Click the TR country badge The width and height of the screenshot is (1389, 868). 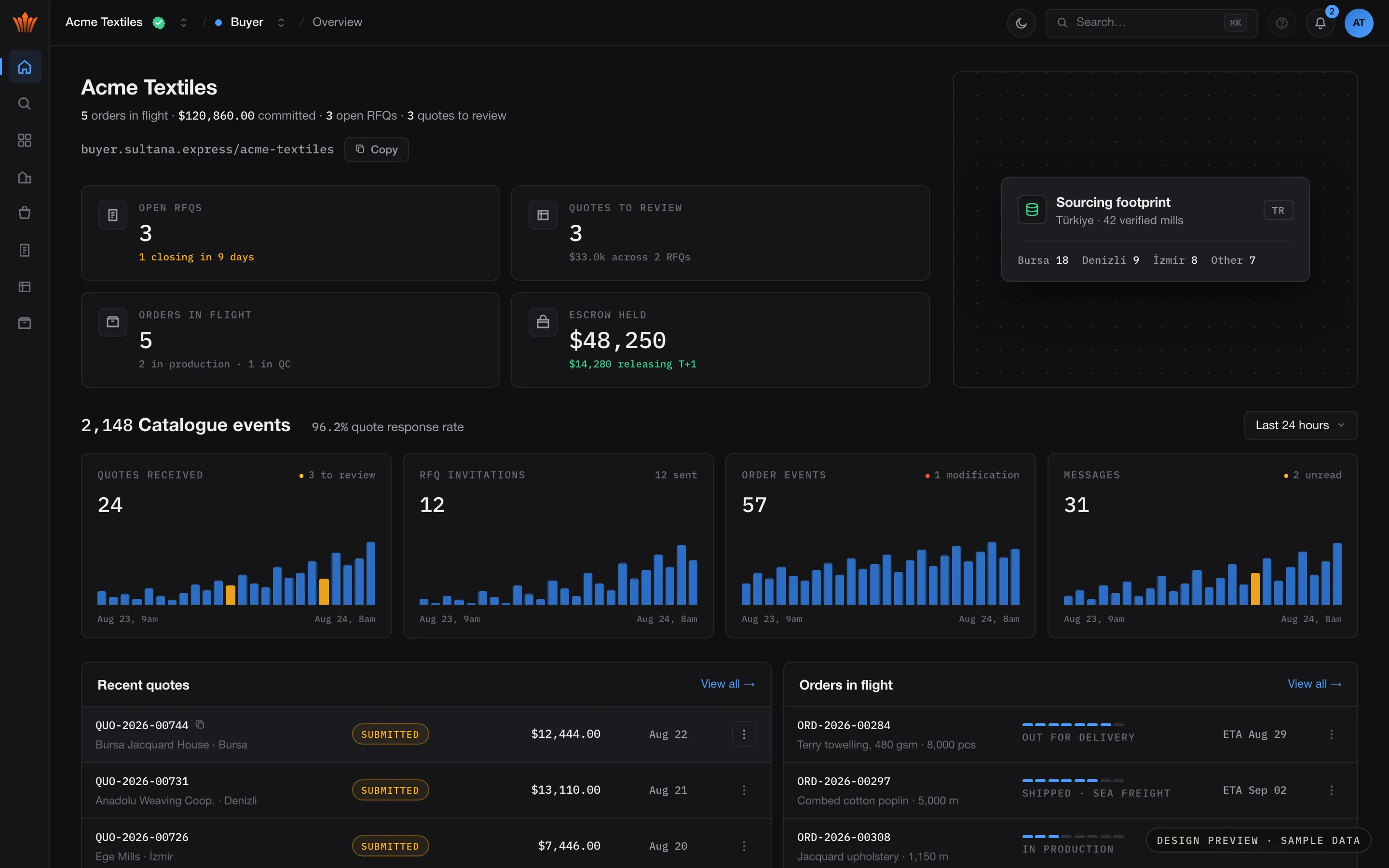pos(1278,210)
